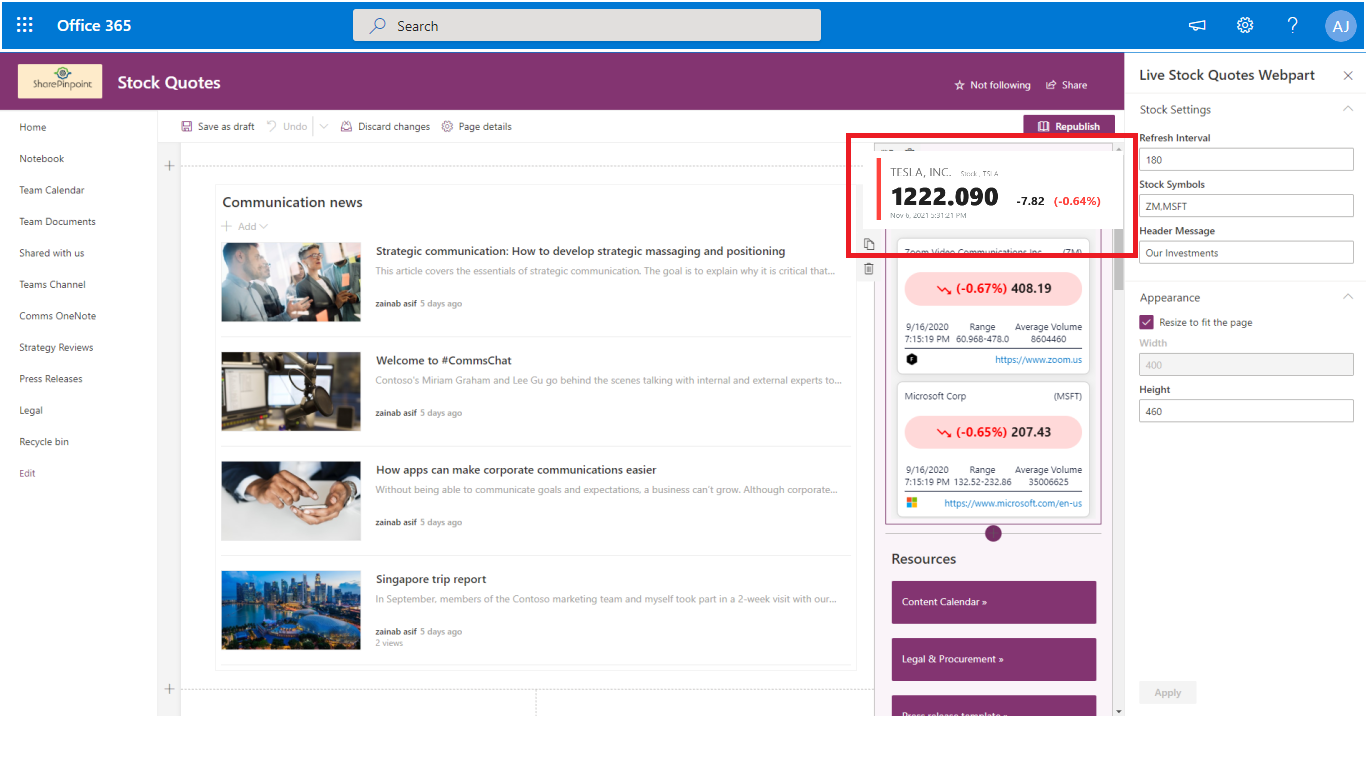Click the Refresh Interval input field
This screenshot has height=768, width=1366.
click(x=1246, y=159)
